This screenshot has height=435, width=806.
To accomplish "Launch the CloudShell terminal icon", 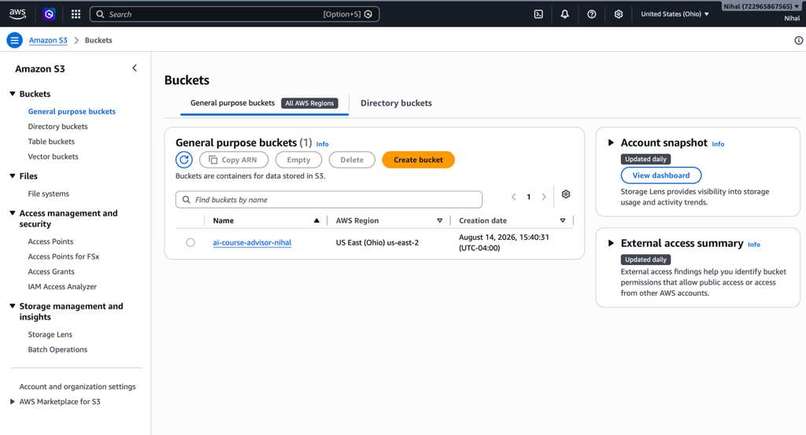I will click(538, 14).
